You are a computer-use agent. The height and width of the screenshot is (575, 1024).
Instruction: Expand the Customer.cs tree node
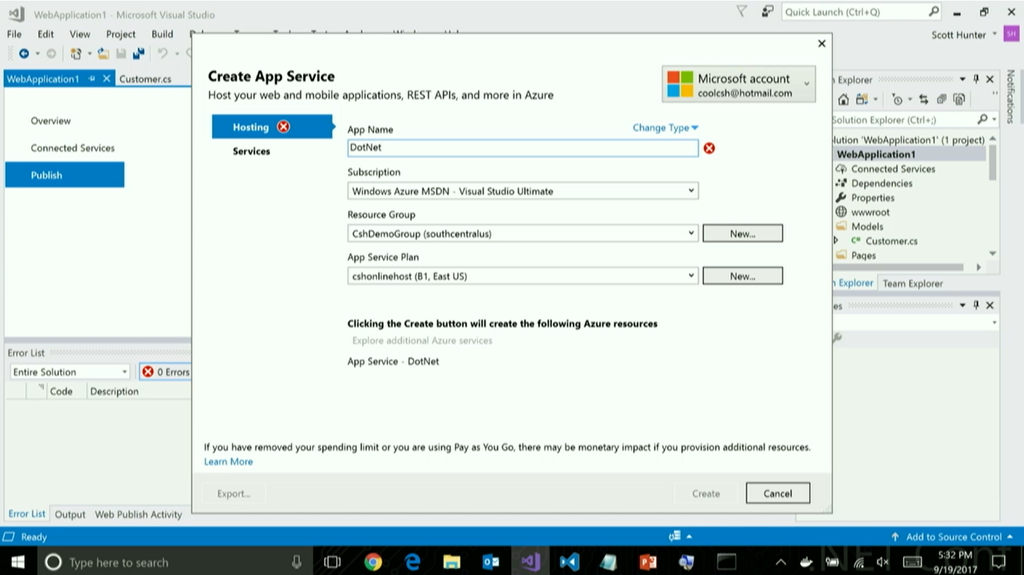(x=836, y=241)
